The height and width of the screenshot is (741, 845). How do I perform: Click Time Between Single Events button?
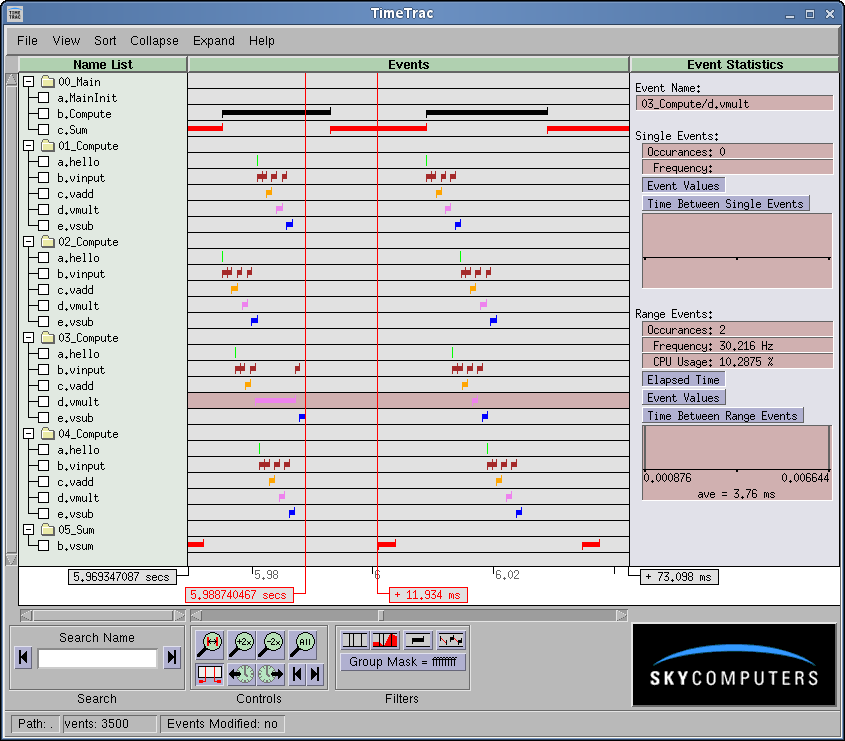(725, 204)
